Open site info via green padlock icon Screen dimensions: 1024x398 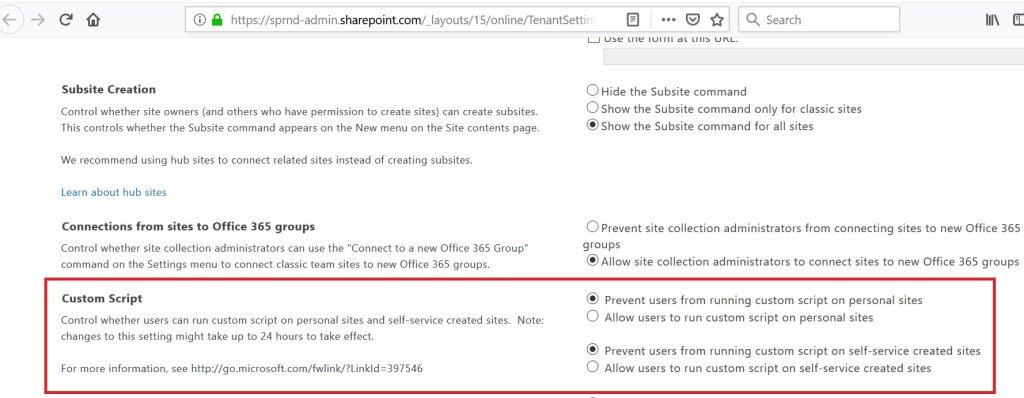pos(217,20)
